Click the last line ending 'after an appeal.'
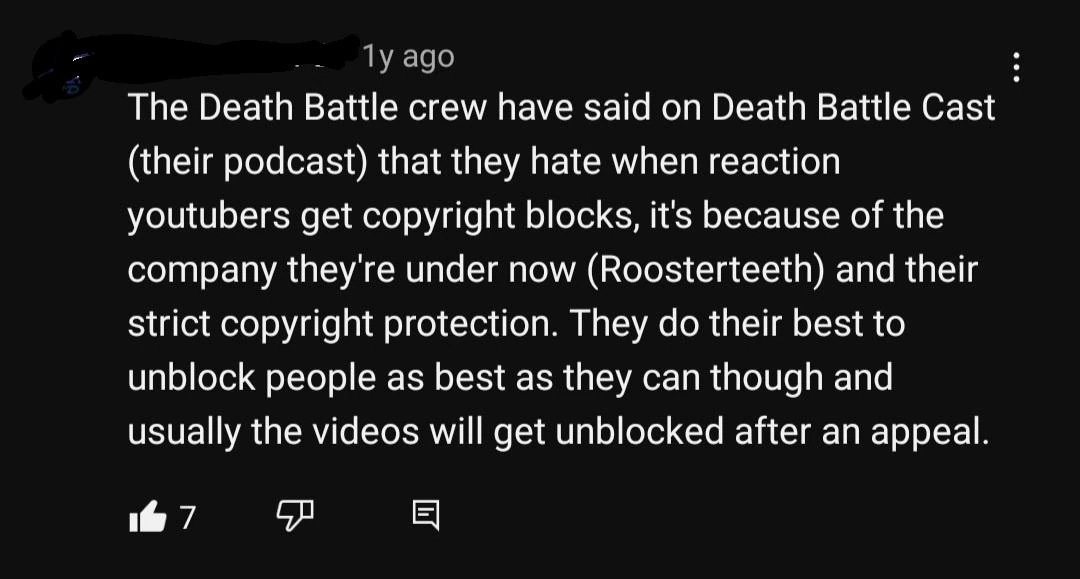This screenshot has height=579, width=1080. (559, 432)
